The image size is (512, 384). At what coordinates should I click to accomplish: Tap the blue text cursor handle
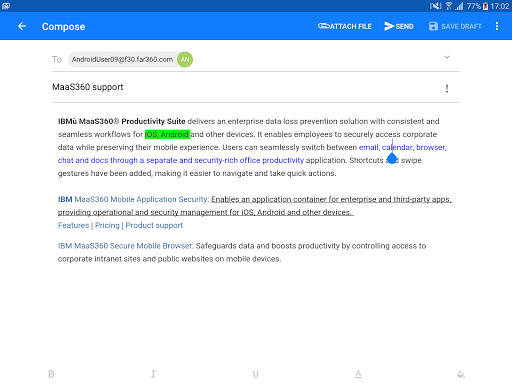(x=392, y=158)
